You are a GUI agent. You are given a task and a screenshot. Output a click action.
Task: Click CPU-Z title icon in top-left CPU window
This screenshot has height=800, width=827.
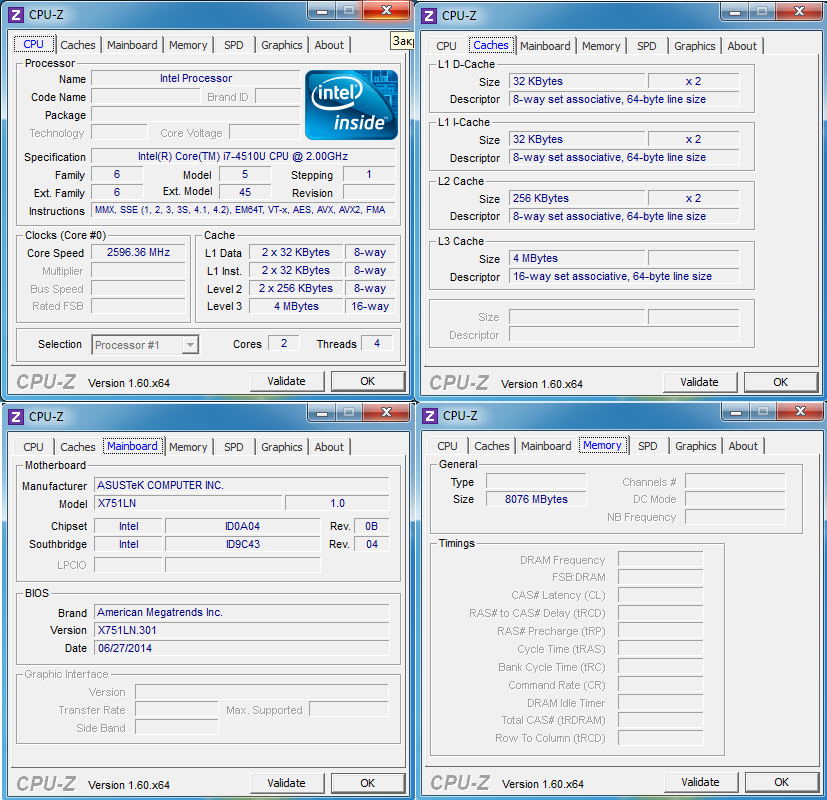(x=16, y=15)
